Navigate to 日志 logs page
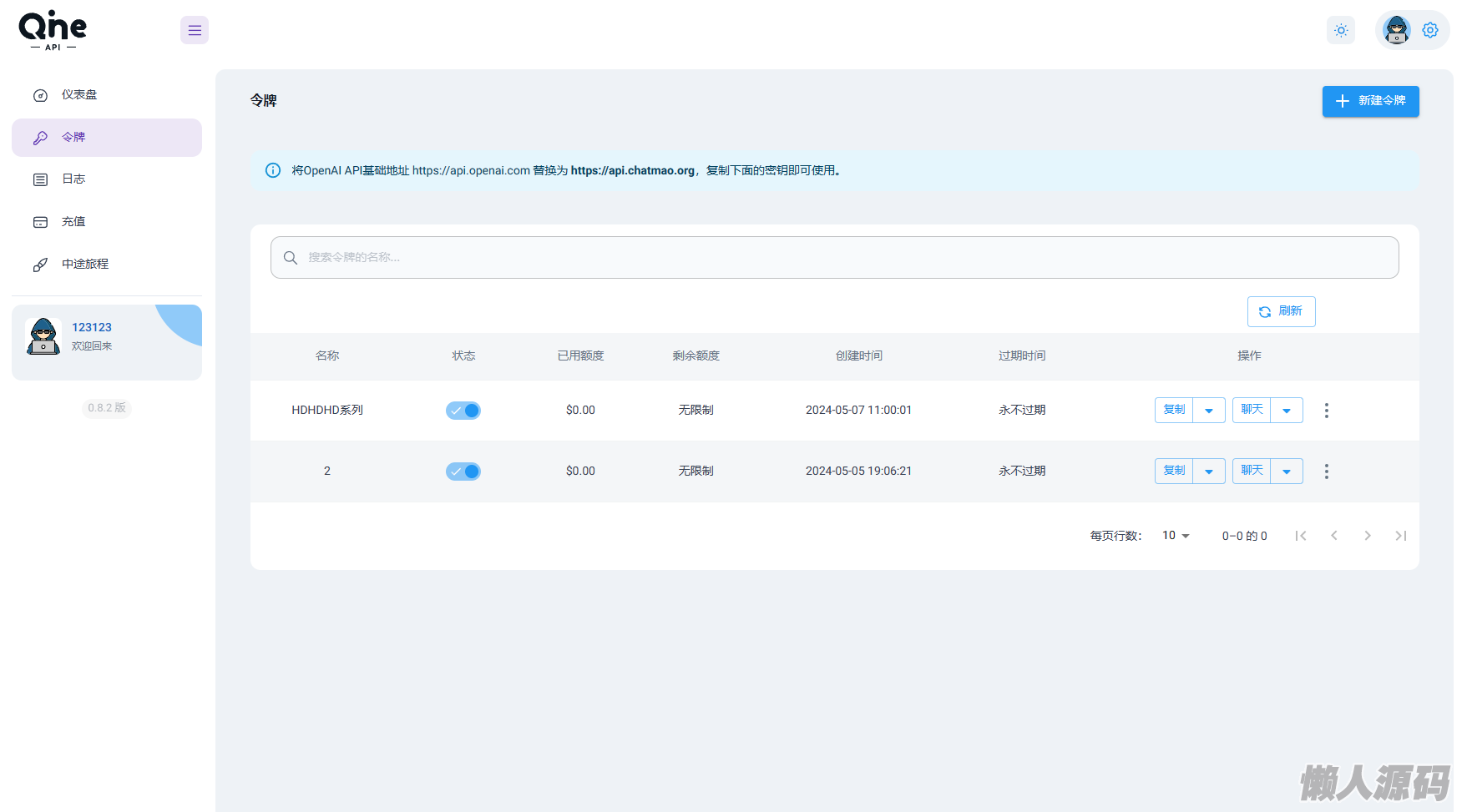 (x=73, y=179)
